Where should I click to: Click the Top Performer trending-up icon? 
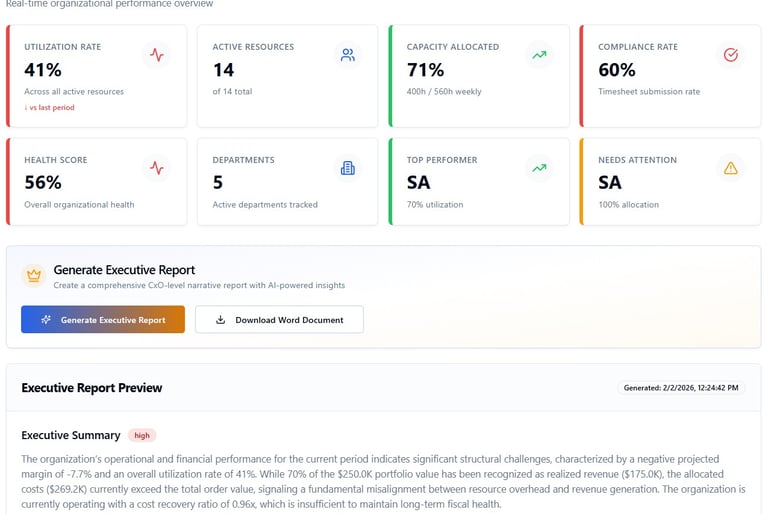click(540, 168)
